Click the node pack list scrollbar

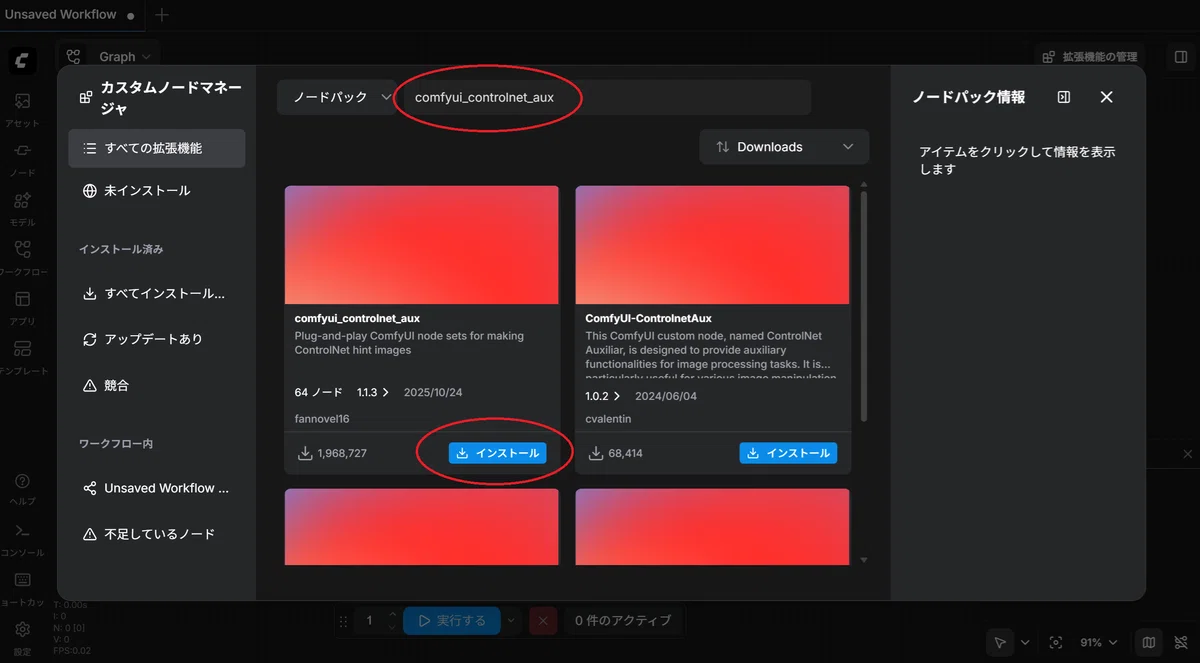click(864, 305)
